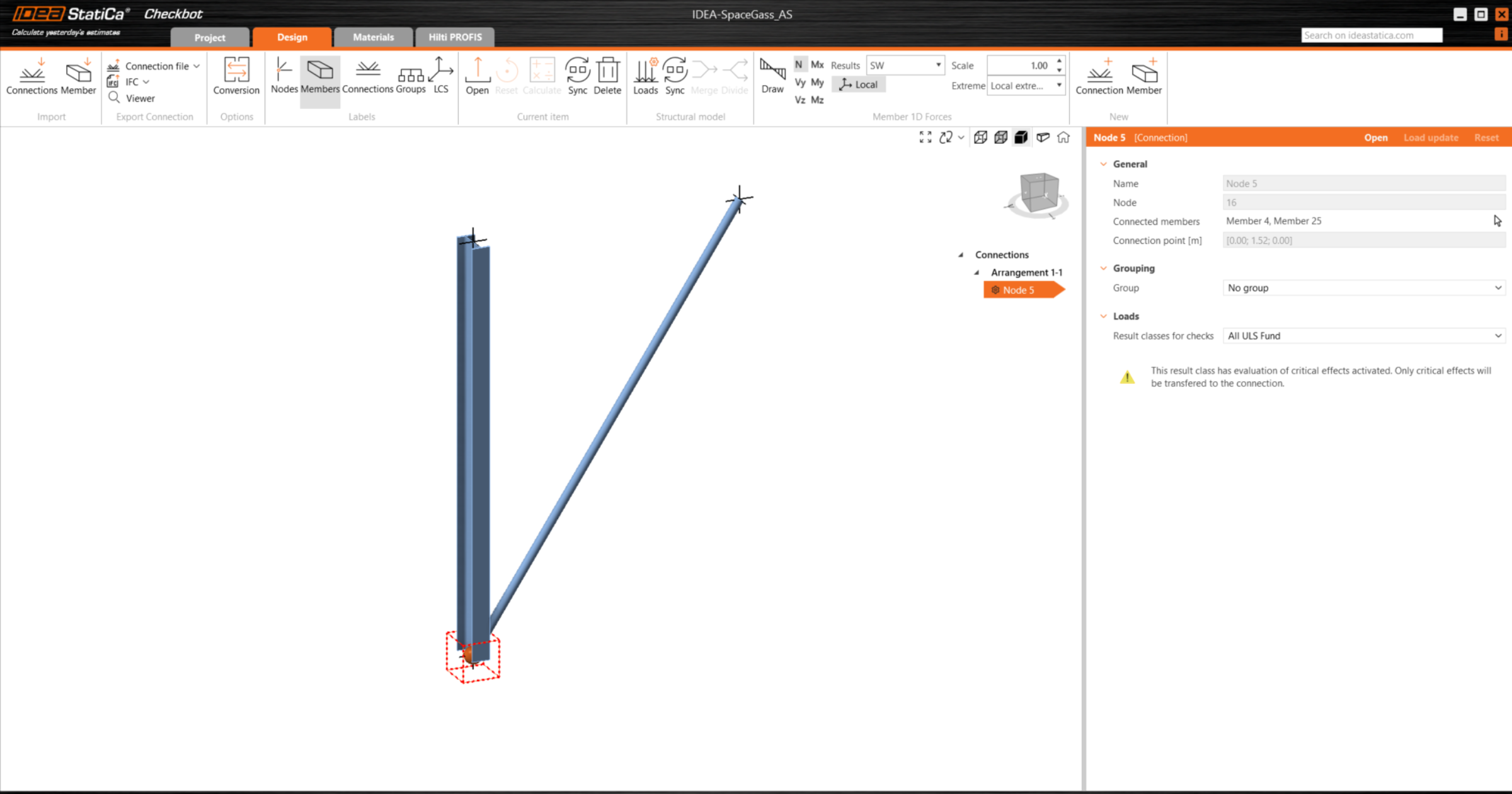Viewport: 1512px width, 794px height.
Task: Click Reset in Node 5 header
Action: (1486, 137)
